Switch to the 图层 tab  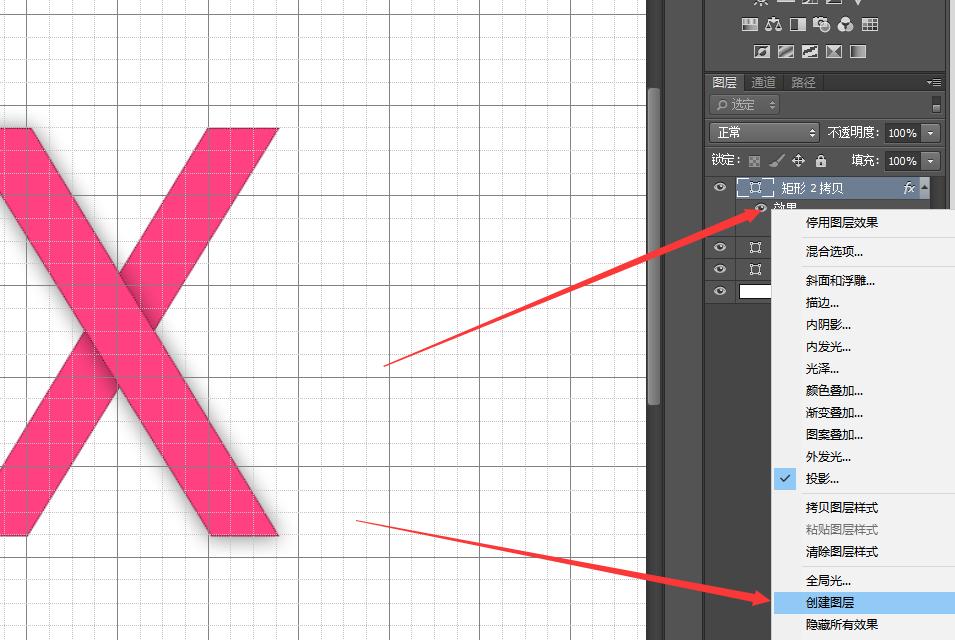tap(724, 82)
